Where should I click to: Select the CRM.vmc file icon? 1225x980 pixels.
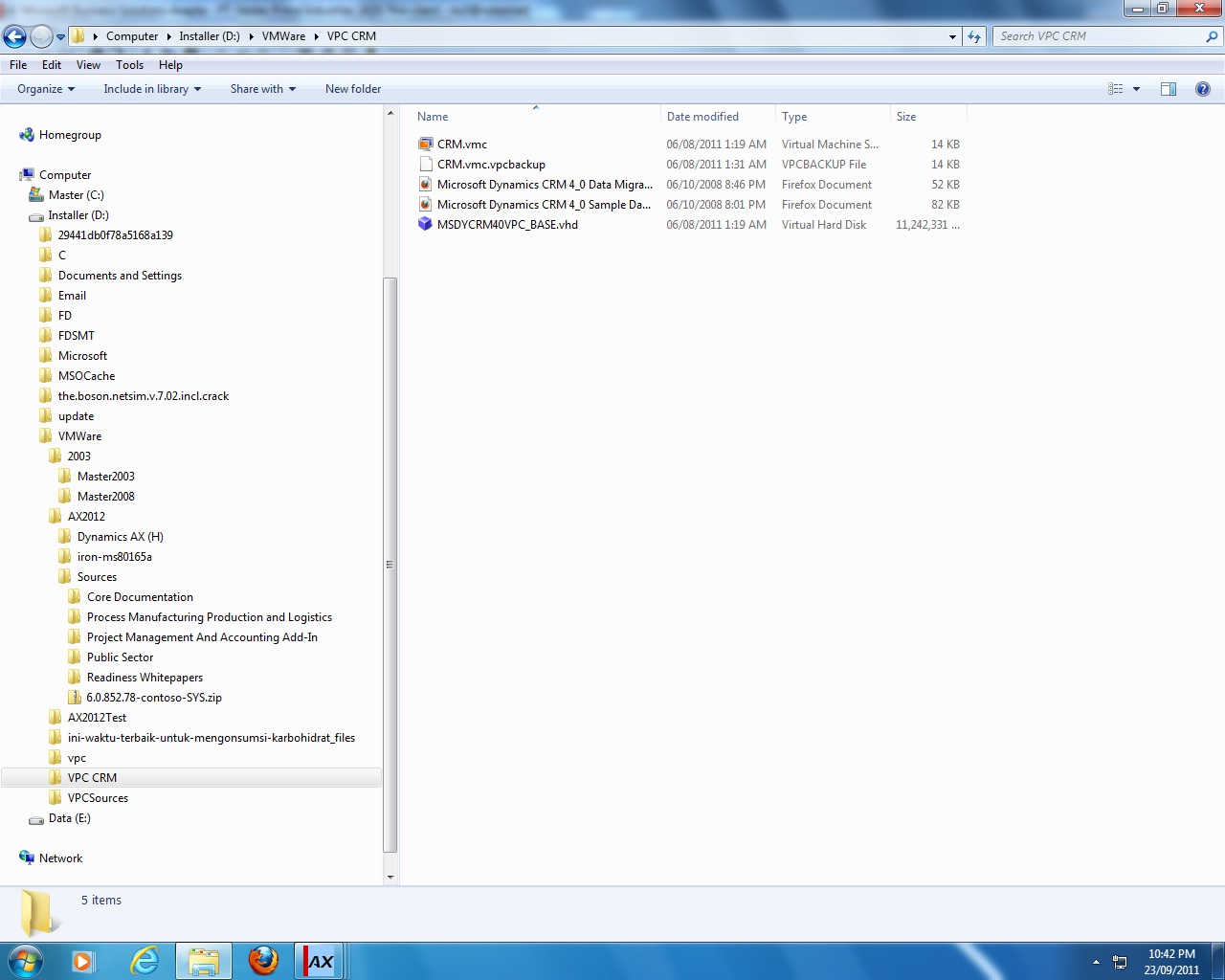(x=426, y=144)
